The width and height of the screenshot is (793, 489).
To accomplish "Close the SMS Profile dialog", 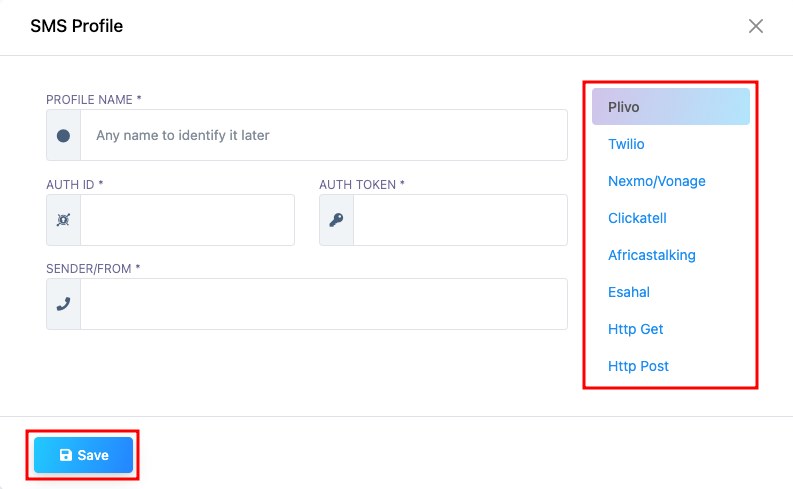I will tap(756, 26).
